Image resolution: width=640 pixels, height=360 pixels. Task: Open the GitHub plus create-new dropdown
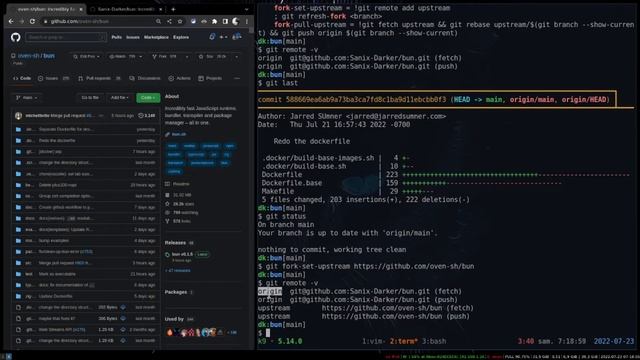pyautogui.click(x=223, y=37)
